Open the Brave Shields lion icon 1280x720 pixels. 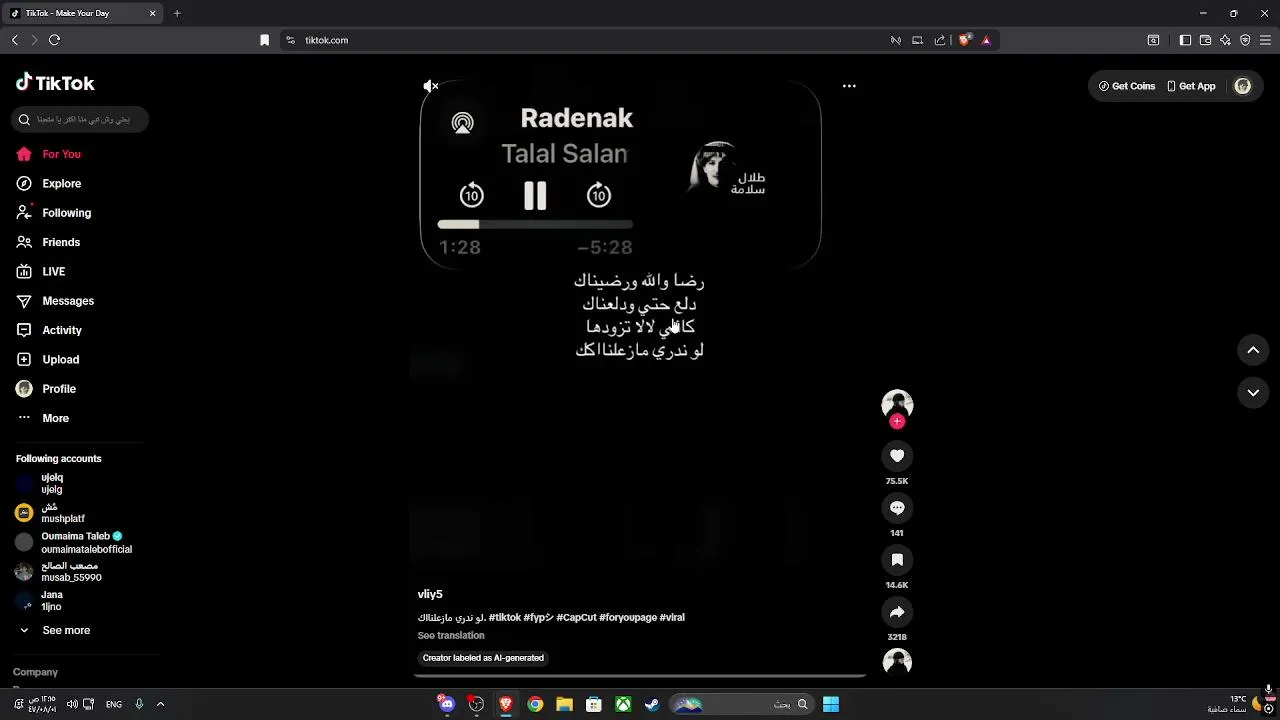click(x=965, y=40)
